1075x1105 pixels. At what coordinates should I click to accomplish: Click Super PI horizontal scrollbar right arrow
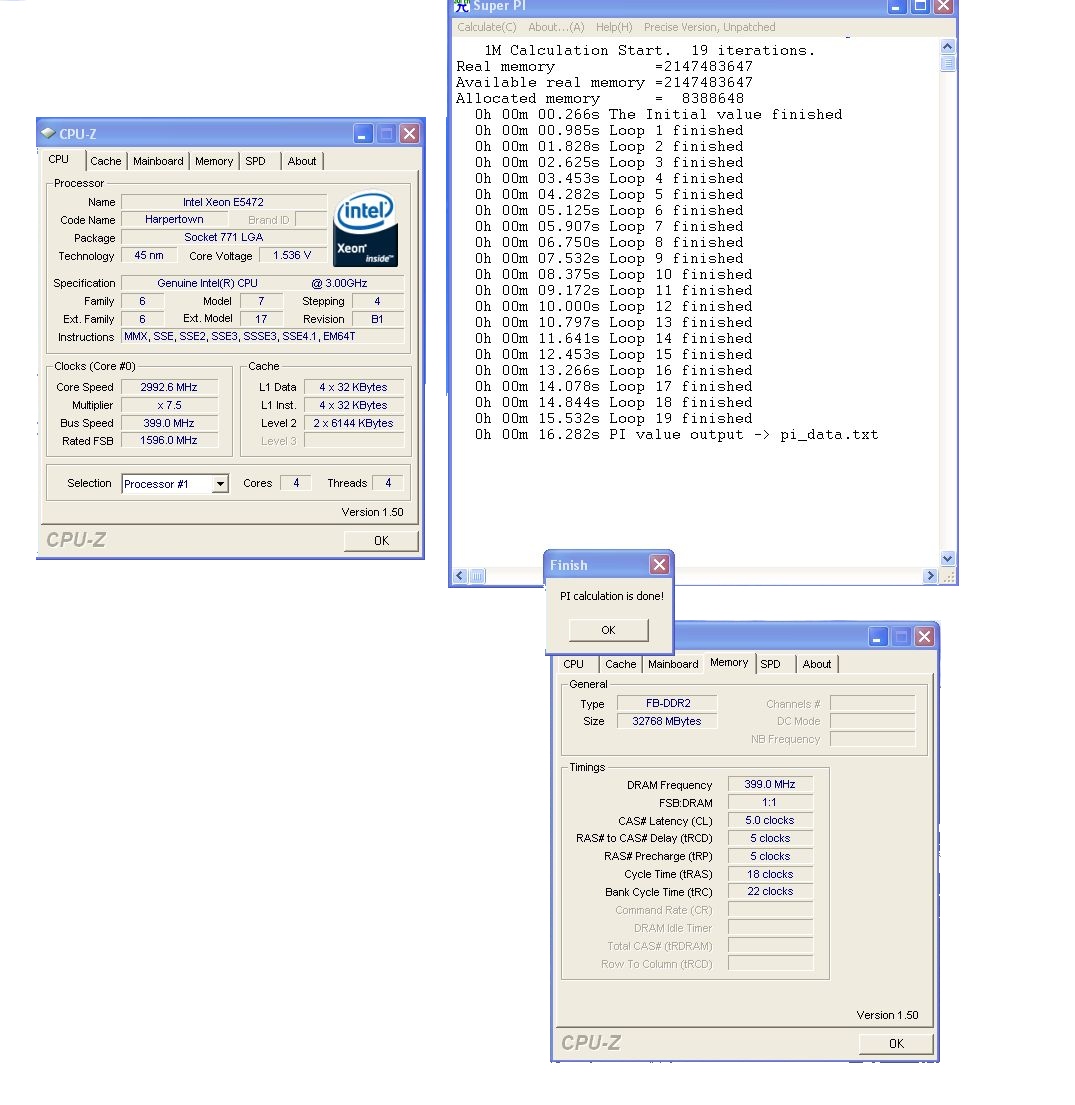[930, 576]
